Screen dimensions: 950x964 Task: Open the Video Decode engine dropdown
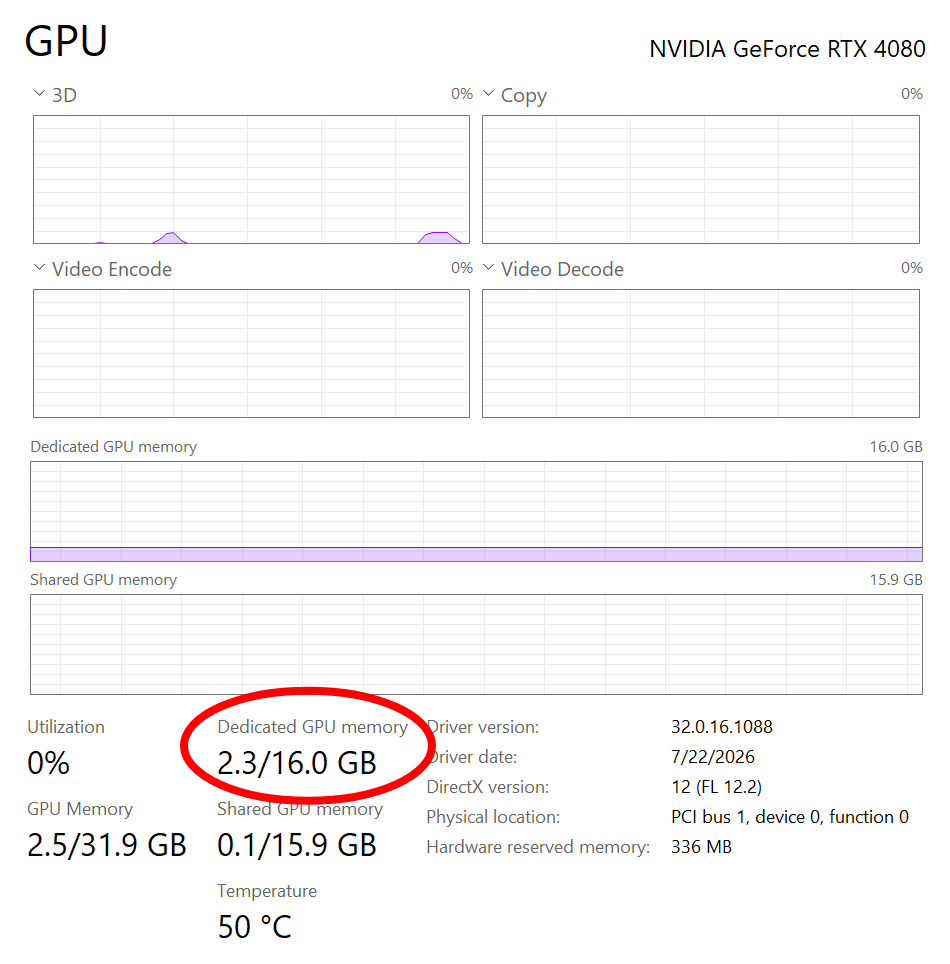click(x=488, y=267)
